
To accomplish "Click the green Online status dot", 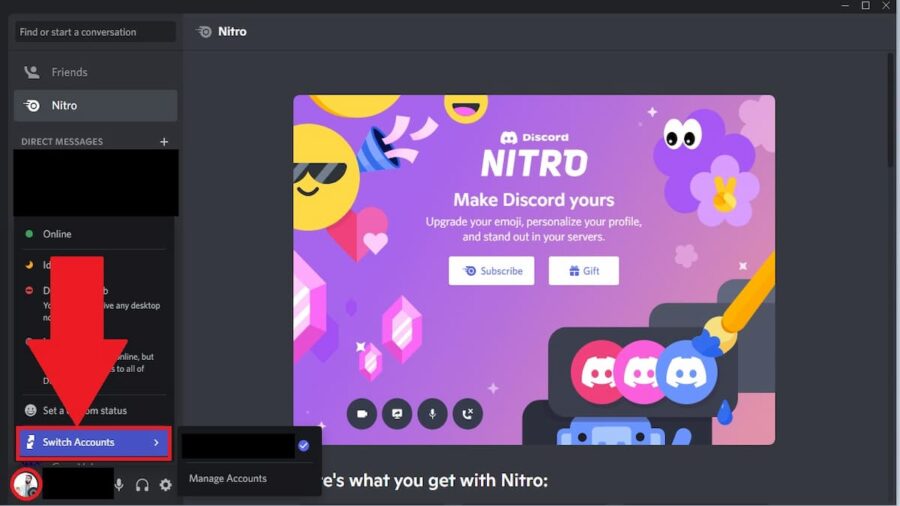I will tap(29, 234).
